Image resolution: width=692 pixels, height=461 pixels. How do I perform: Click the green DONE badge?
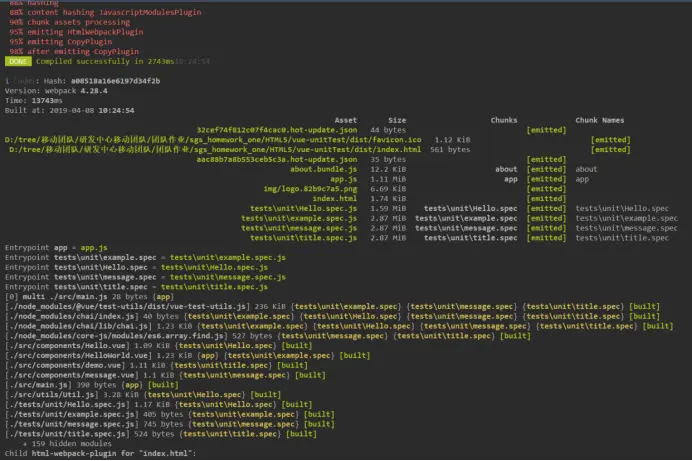18,61
